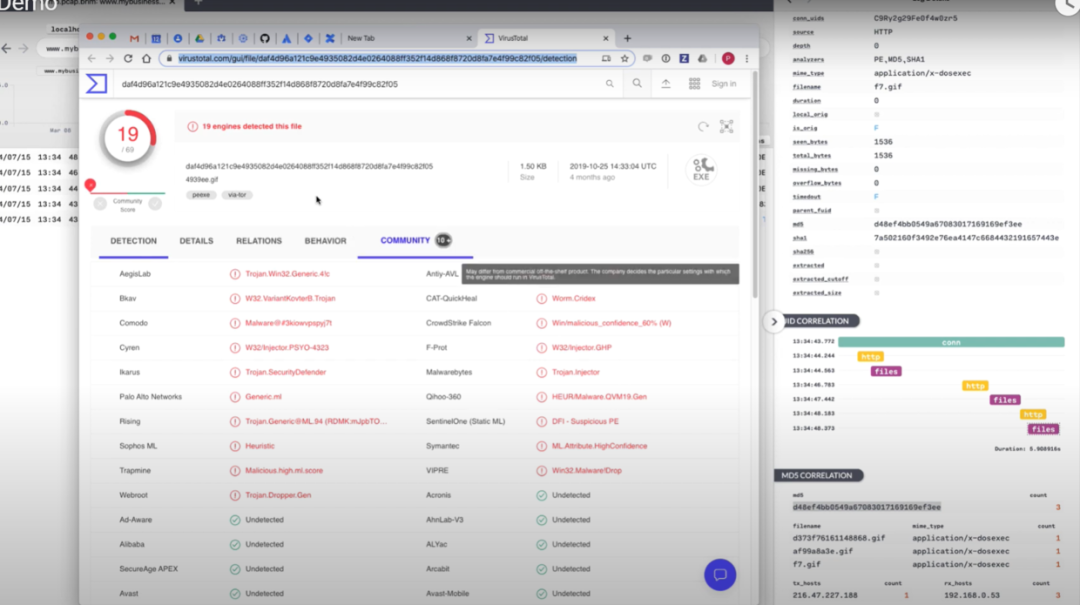Click browser back arrow
Screen dimensions: 1080x605
[92, 59]
